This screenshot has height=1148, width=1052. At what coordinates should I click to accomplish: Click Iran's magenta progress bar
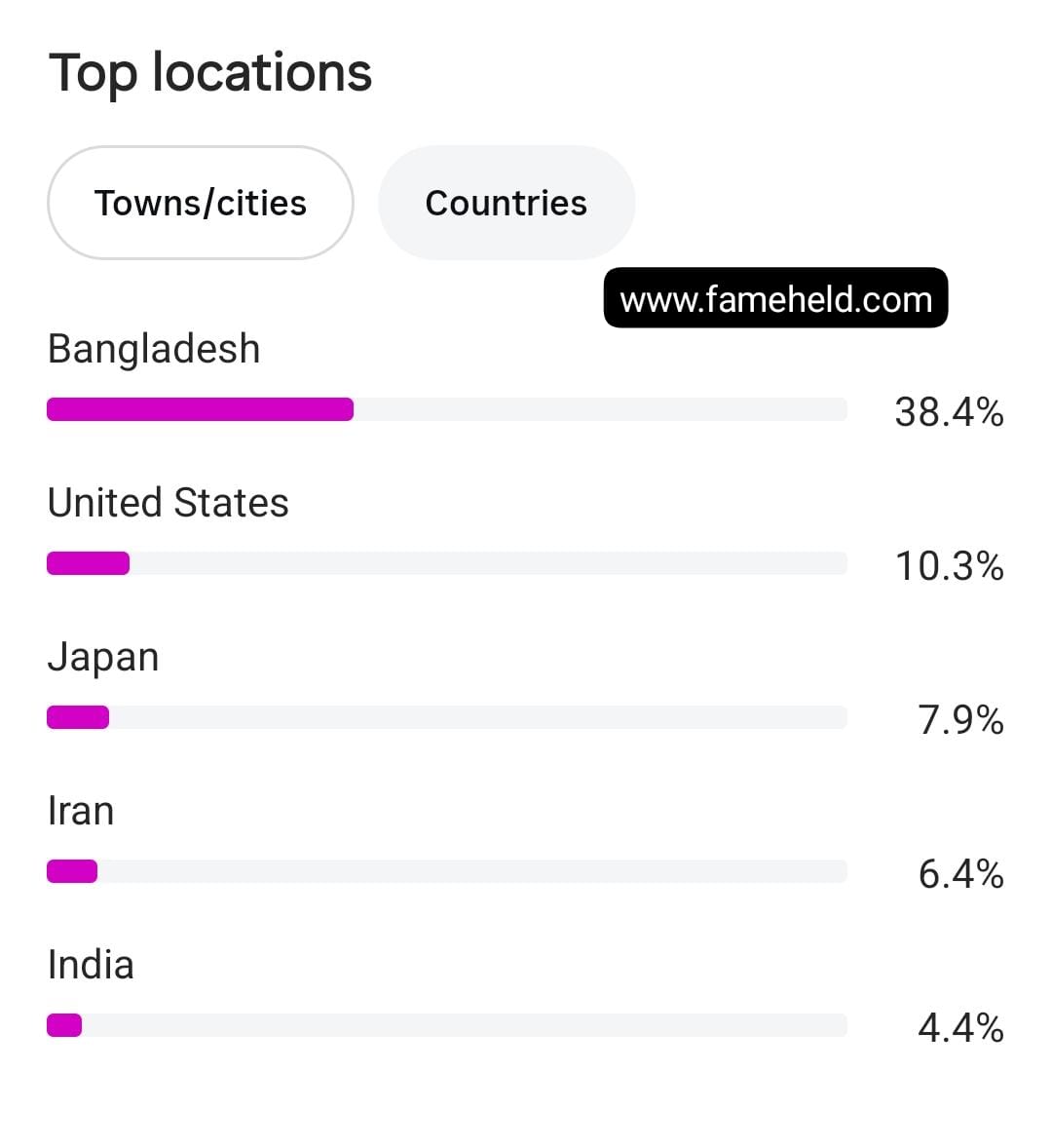point(72,871)
